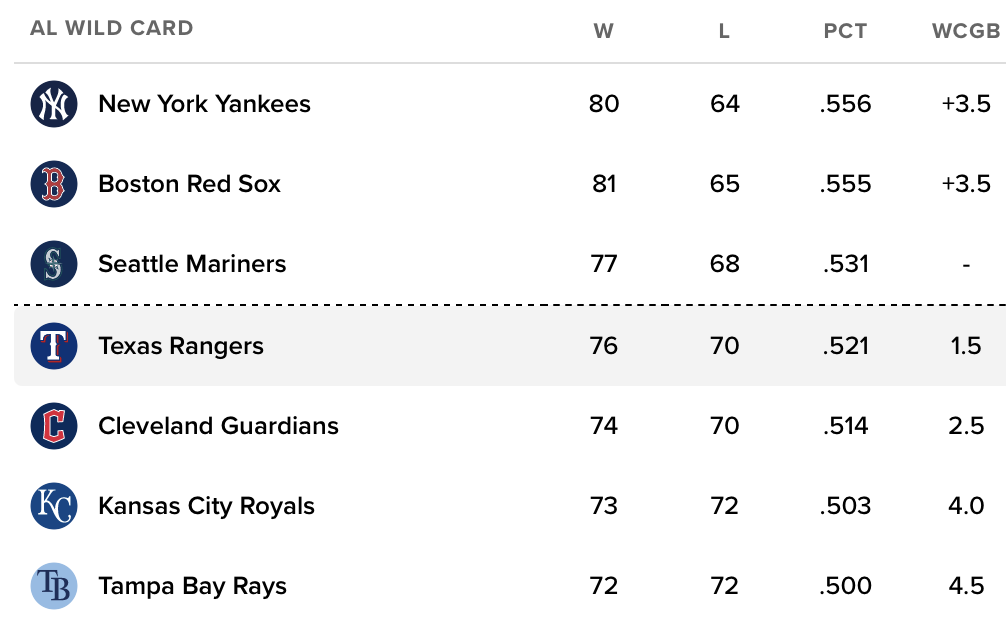Click the Boston Red Sox logo
Screen dimensions: 1006x624
[54, 184]
